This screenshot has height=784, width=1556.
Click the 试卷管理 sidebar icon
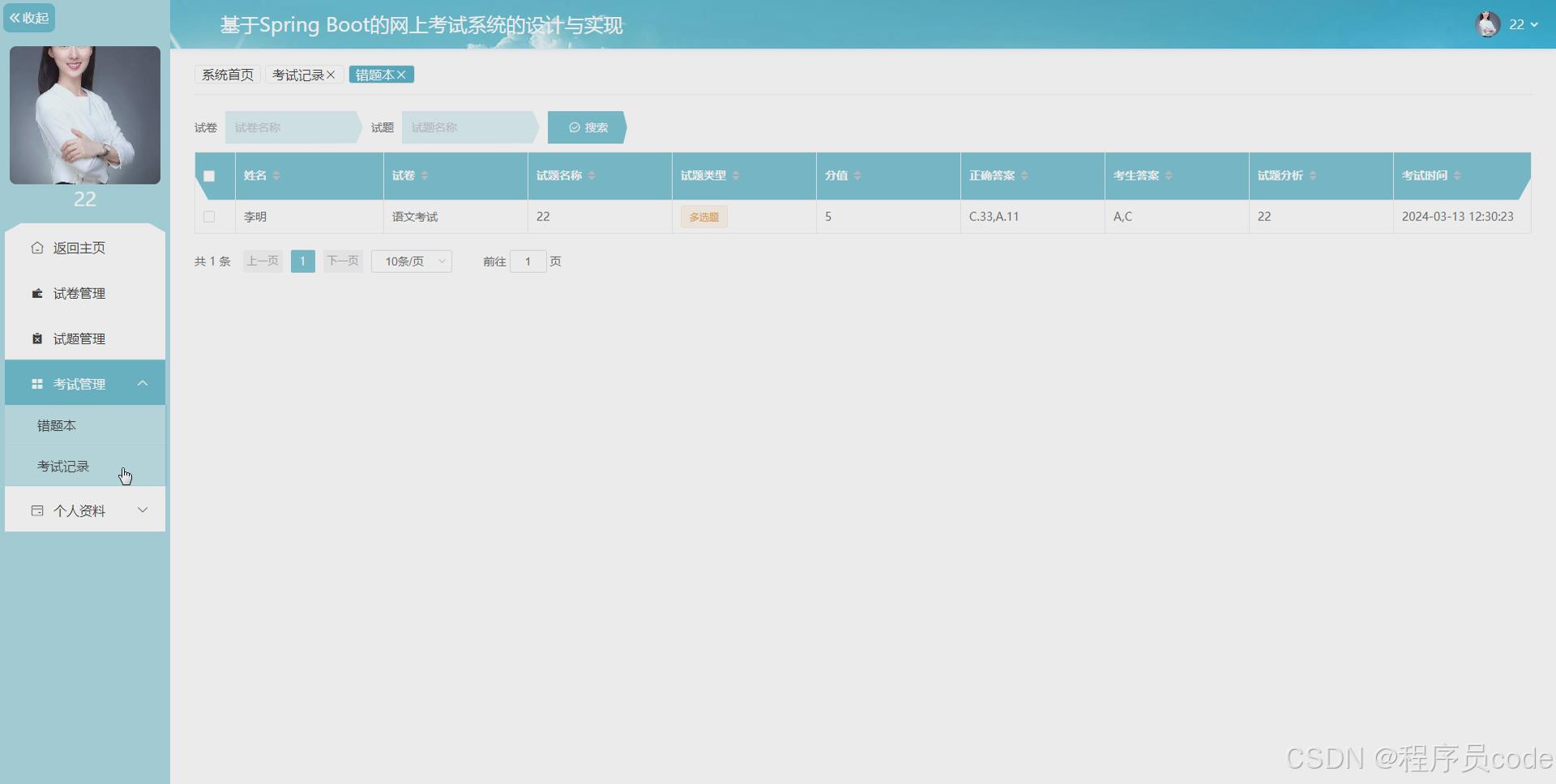coord(37,293)
